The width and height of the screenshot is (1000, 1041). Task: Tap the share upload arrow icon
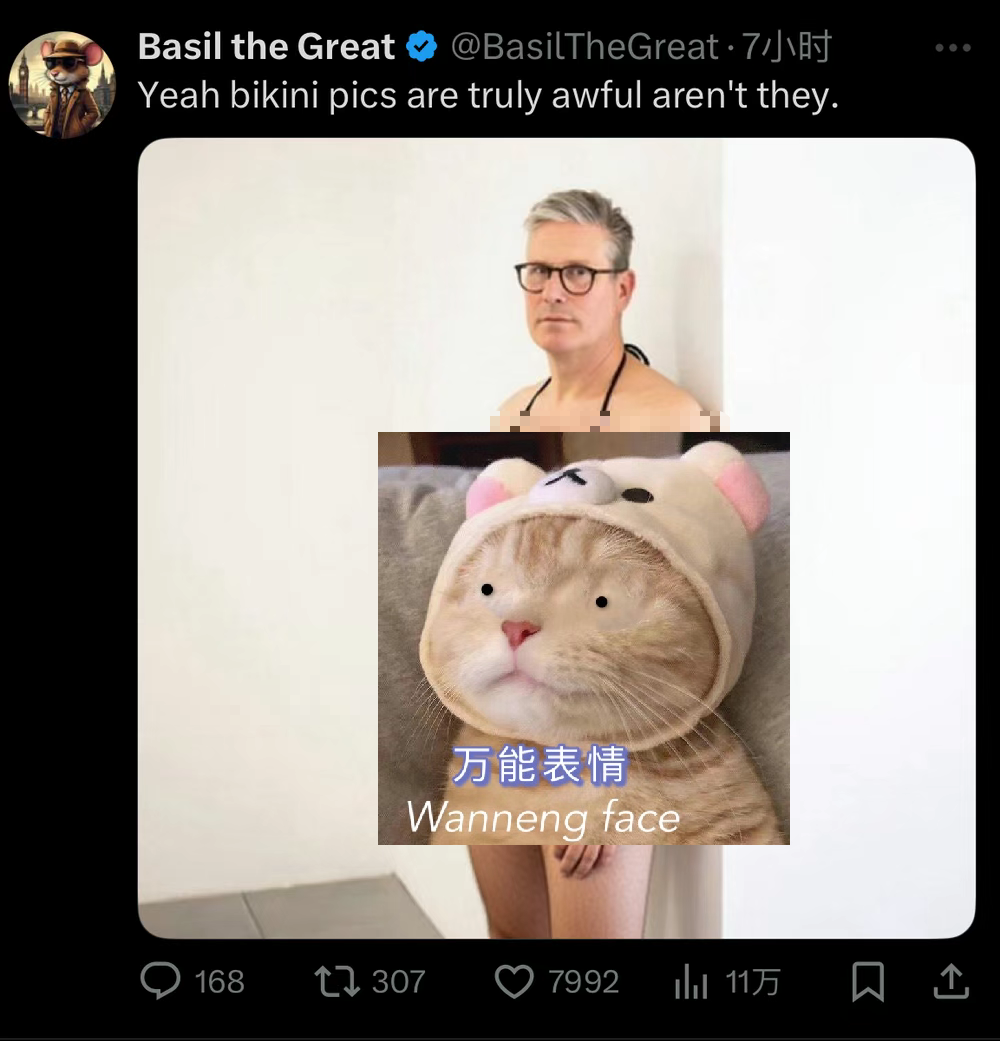click(x=952, y=981)
